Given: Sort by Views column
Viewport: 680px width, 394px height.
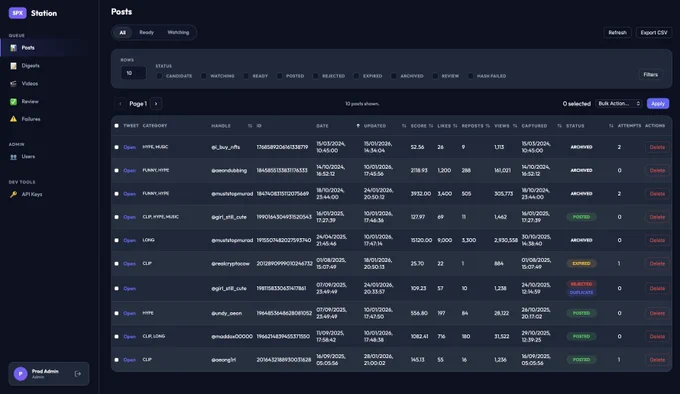Looking at the screenshot, I should click(505, 126).
